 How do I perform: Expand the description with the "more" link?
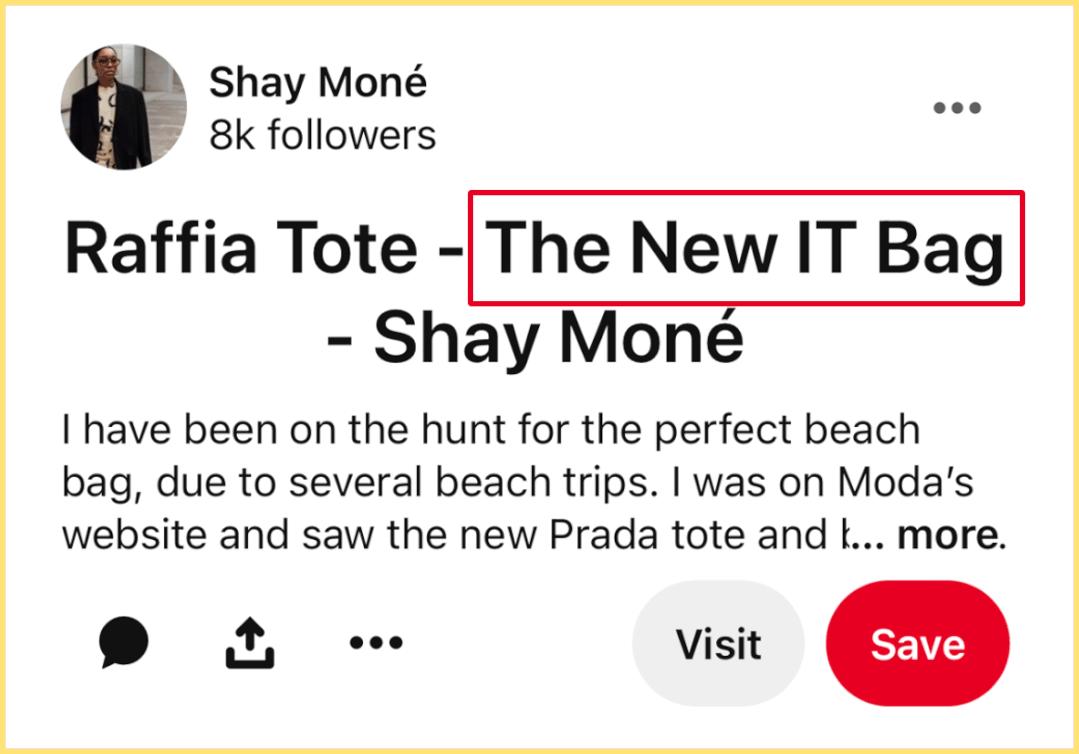(948, 536)
